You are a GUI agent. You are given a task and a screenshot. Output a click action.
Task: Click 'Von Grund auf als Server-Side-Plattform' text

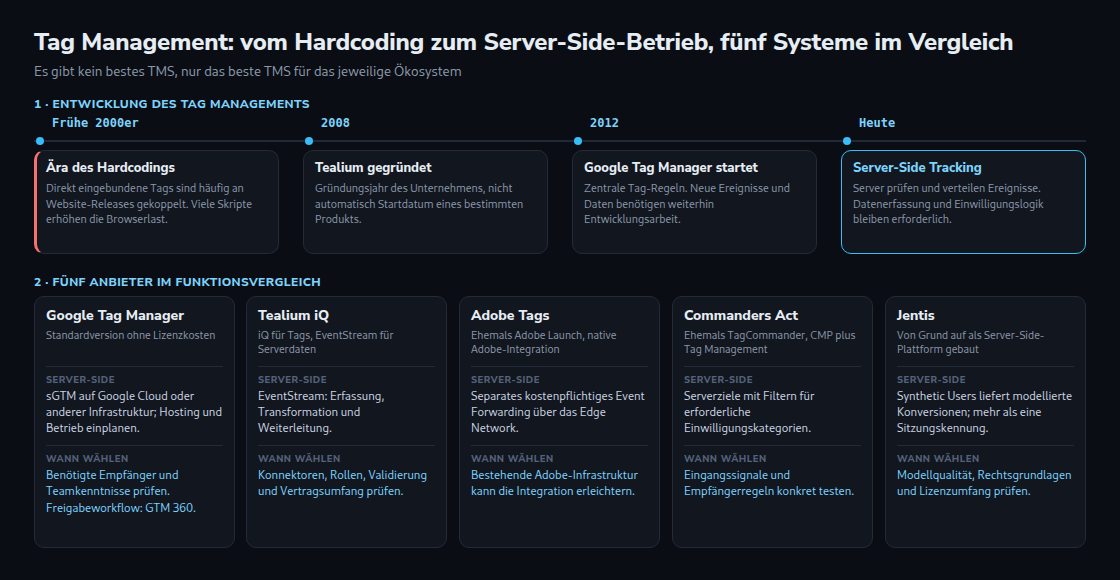(970, 342)
